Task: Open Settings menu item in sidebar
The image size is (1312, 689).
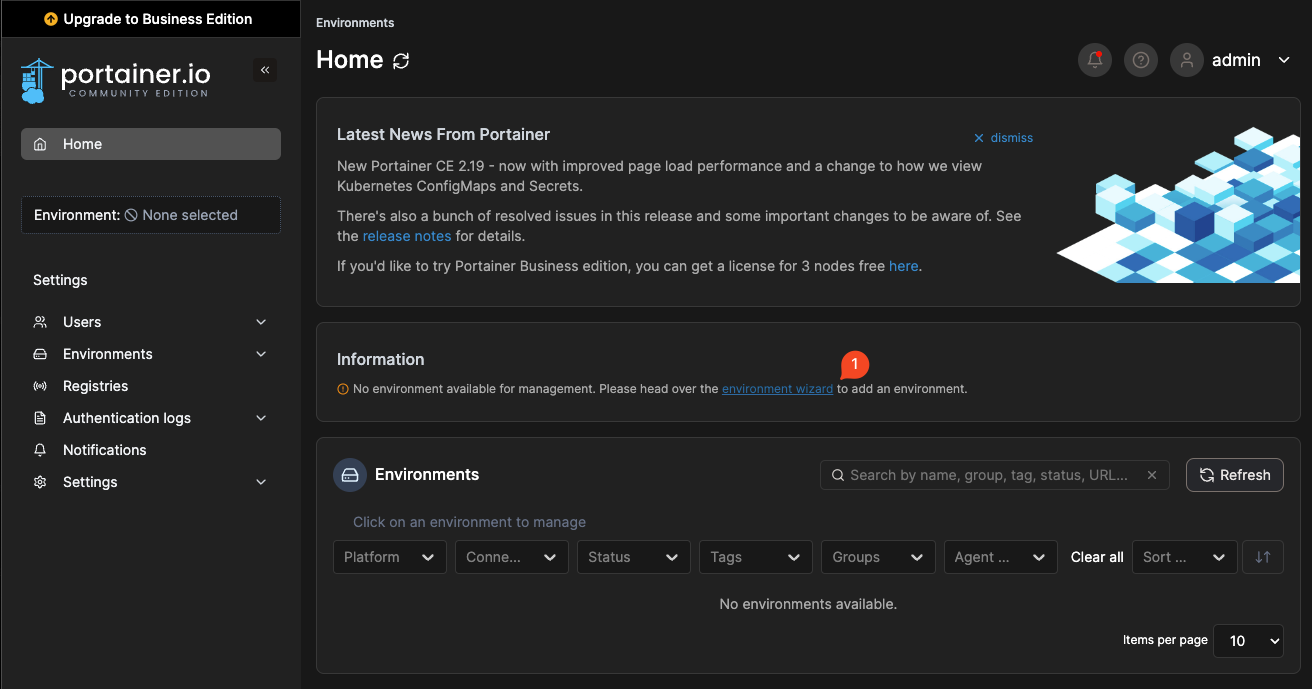Action: (x=151, y=482)
